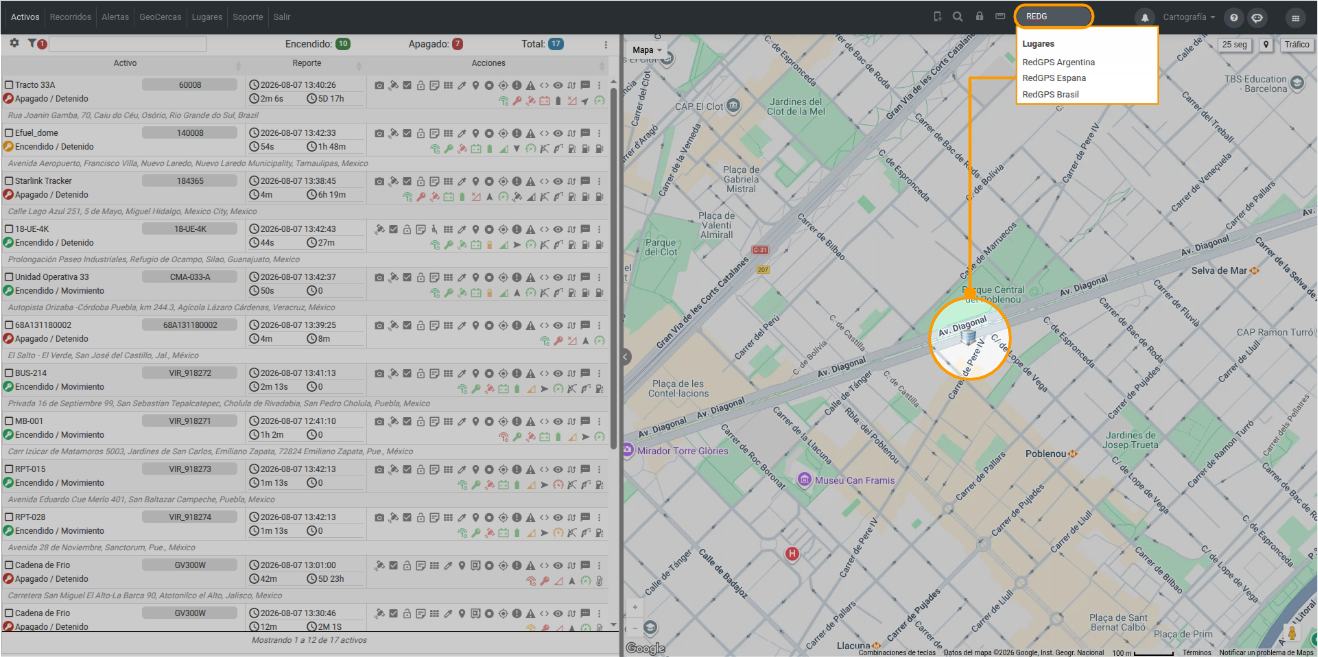Viewport: 1318px width, 657px height.
Task: Open the Recorridos menu
Action: coord(70,17)
